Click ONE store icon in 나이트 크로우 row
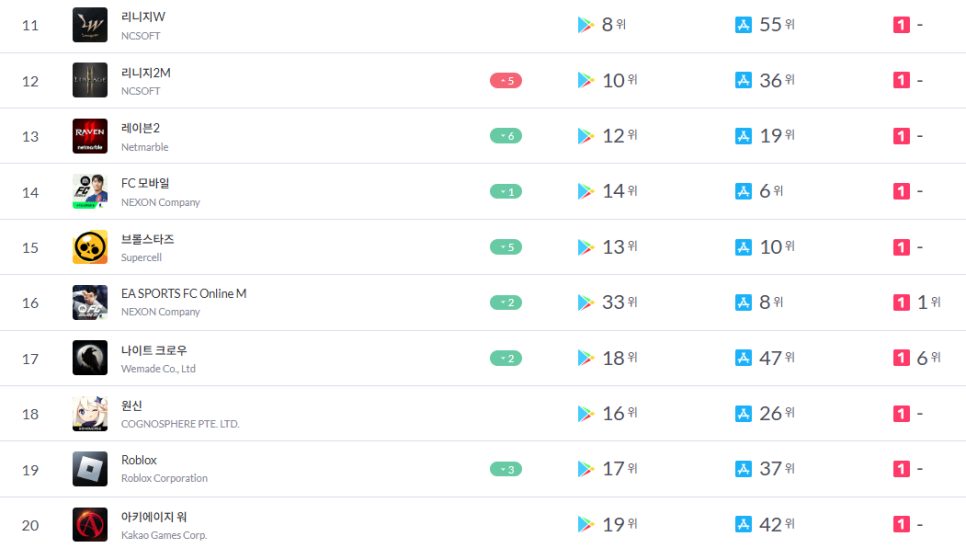The height and width of the screenshot is (548, 966). (901, 358)
